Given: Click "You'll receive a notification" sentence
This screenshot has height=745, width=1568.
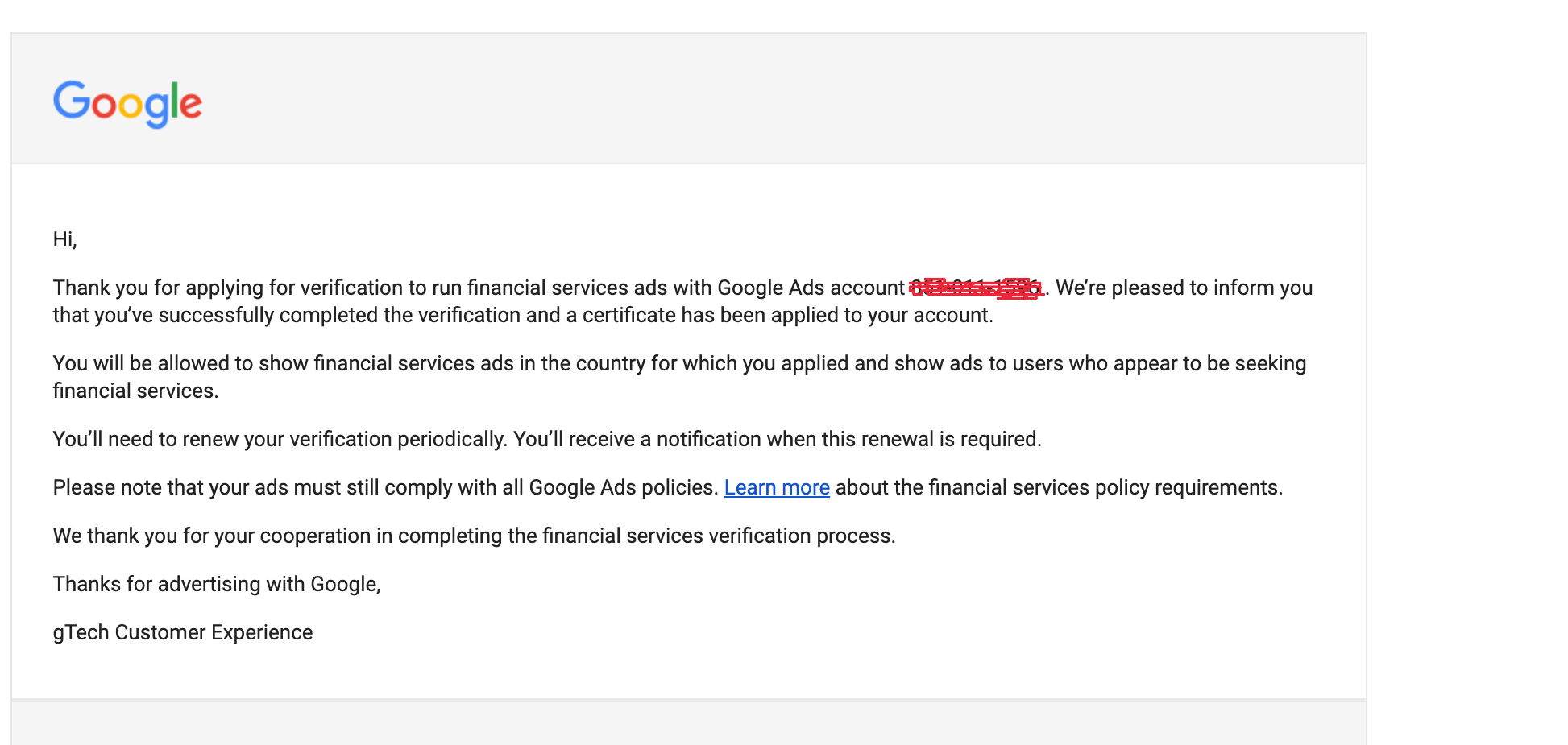Looking at the screenshot, I should click(778, 439).
